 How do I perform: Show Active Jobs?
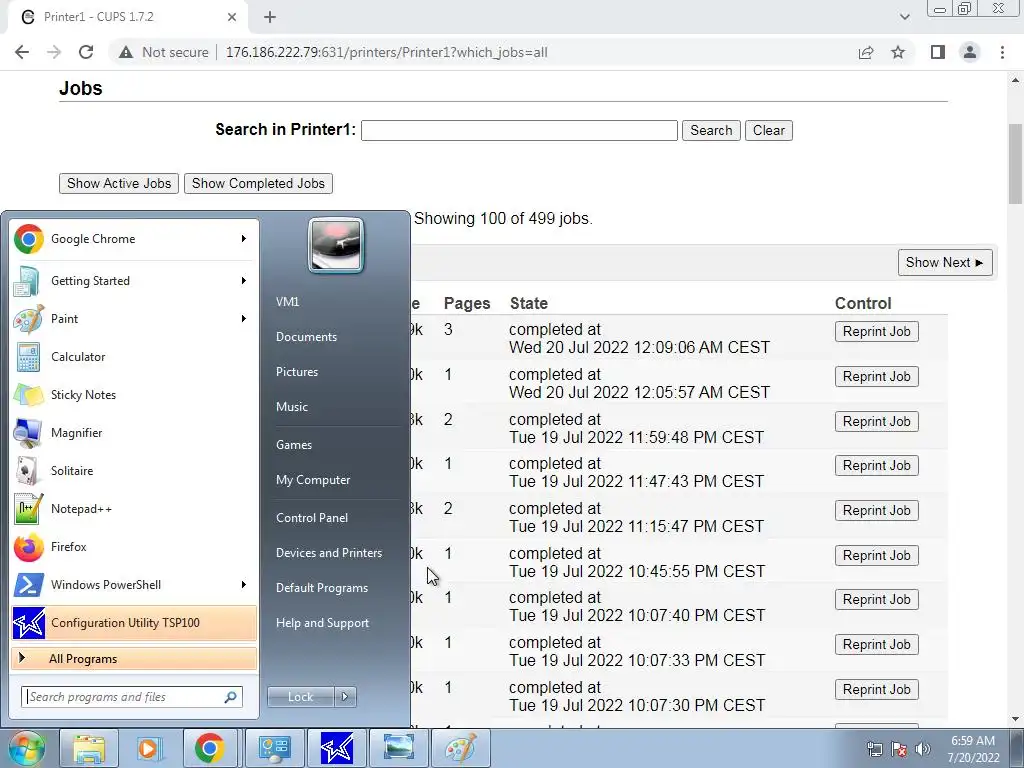(x=119, y=184)
